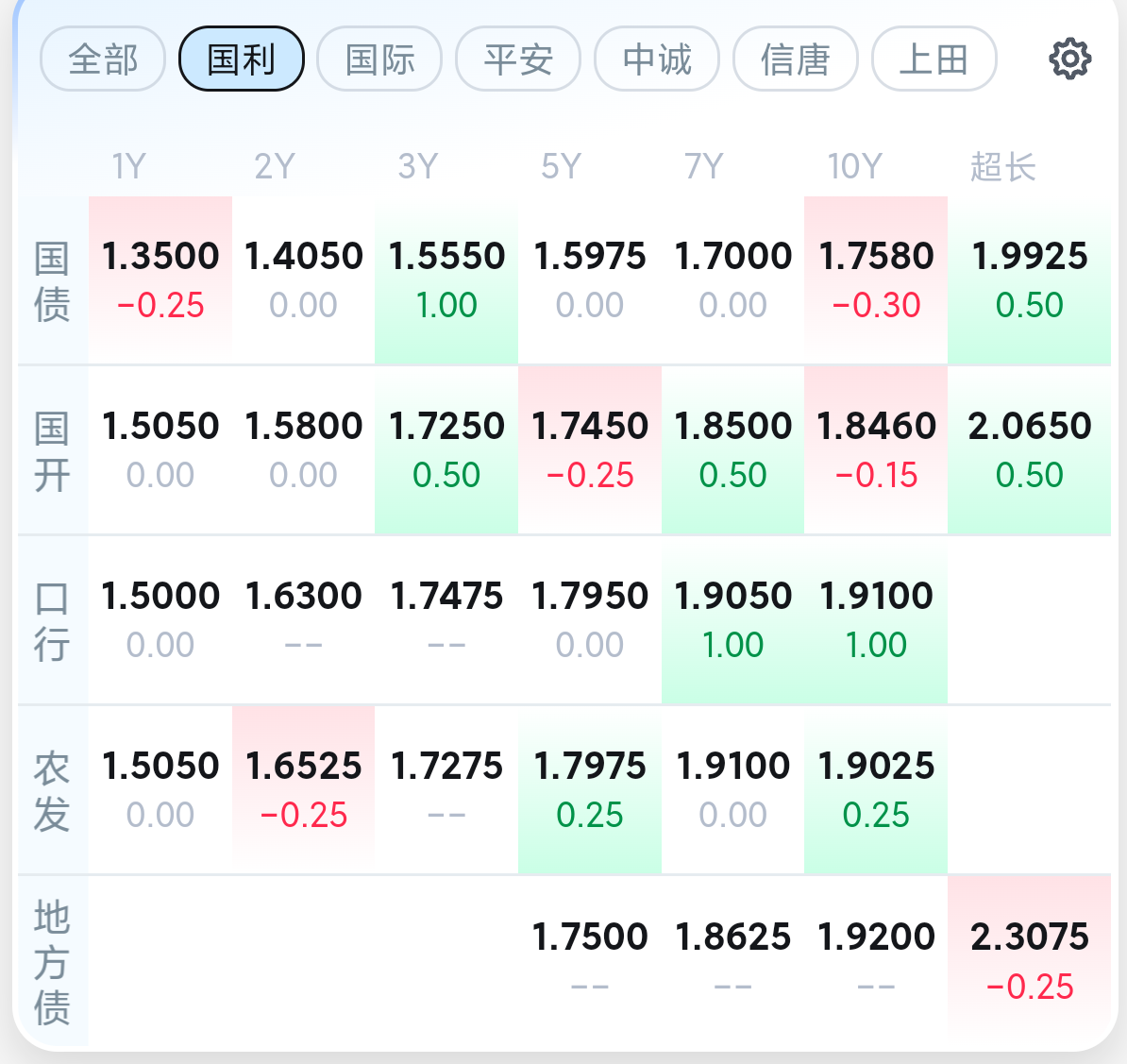Click the 国债 1Y cell 1.3500
Image resolution: width=1127 pixels, height=1064 pixels.
pyautogui.click(x=160, y=279)
